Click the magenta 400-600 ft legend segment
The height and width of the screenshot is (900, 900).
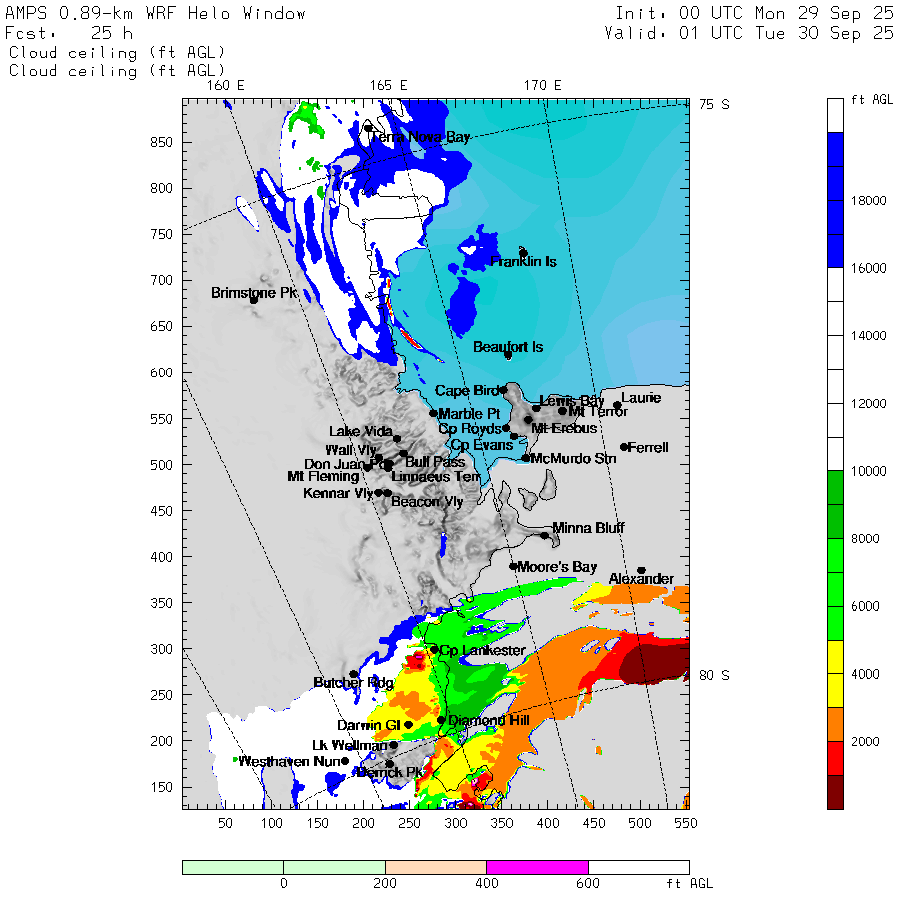tap(537, 867)
